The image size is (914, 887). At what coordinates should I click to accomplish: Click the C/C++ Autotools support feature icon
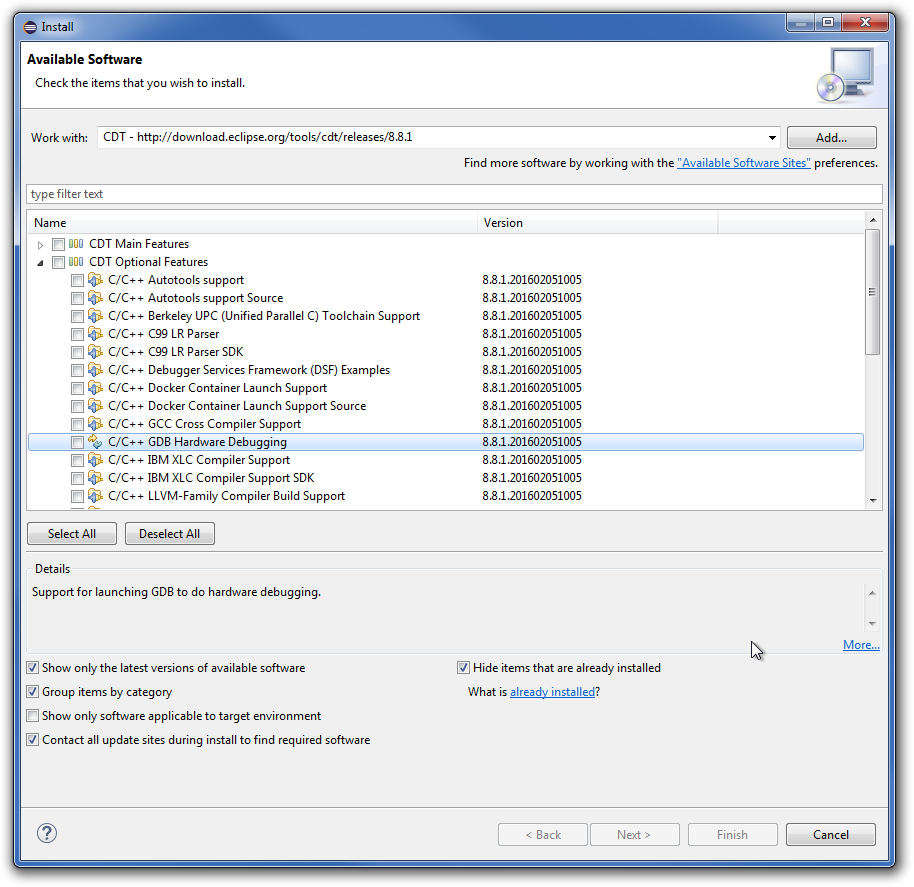coord(96,280)
